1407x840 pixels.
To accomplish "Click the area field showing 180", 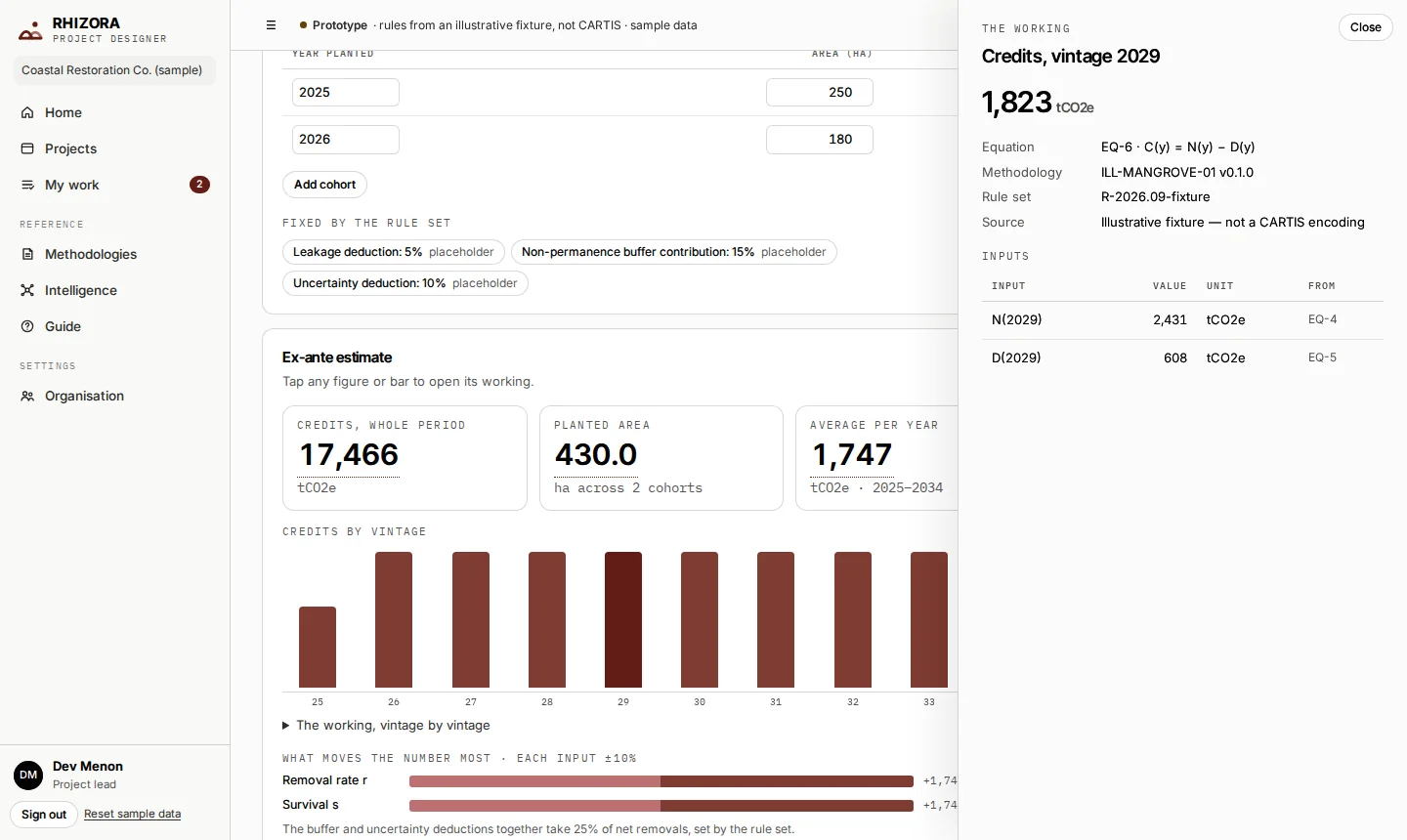I will pos(820,140).
